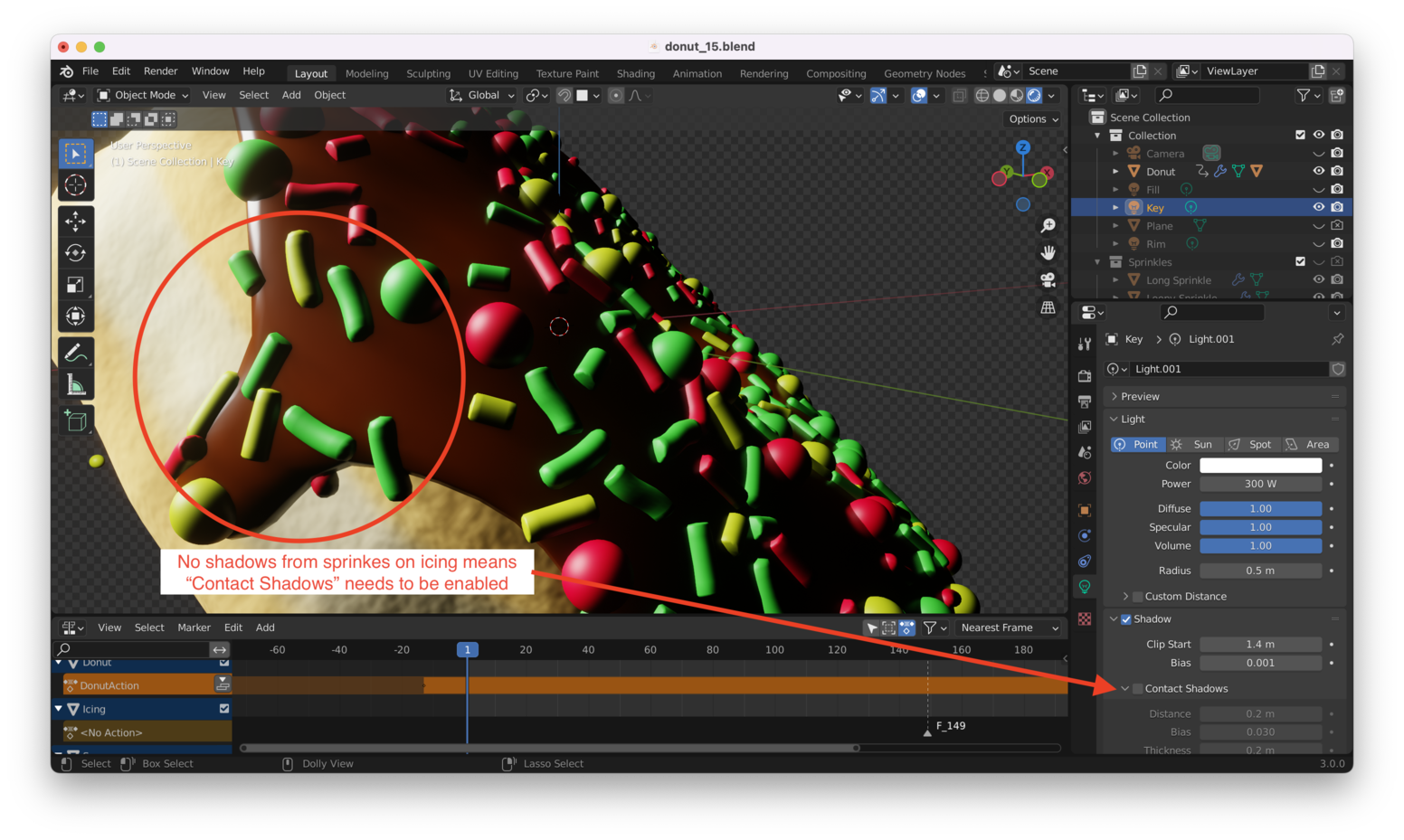This screenshot has height=840, width=1404.
Task: Toggle camera view icon in viewport
Action: (x=1048, y=280)
